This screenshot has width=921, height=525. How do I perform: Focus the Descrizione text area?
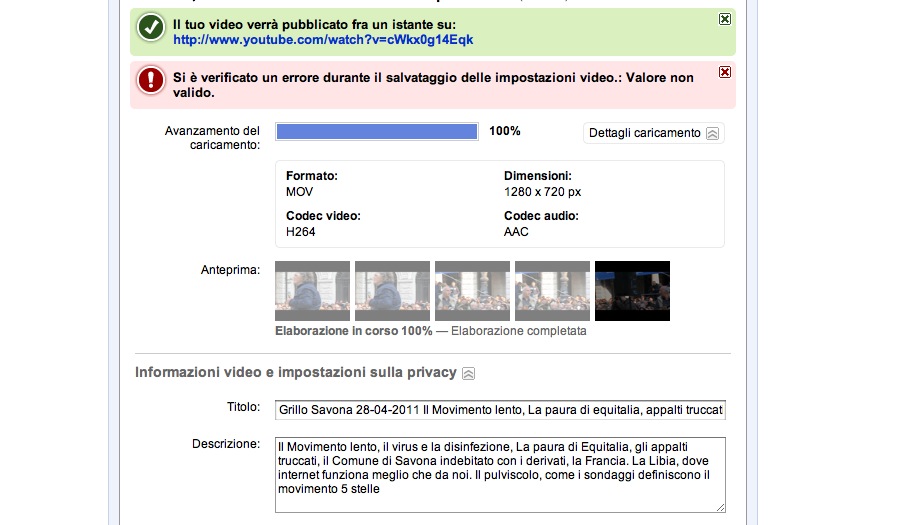point(500,474)
